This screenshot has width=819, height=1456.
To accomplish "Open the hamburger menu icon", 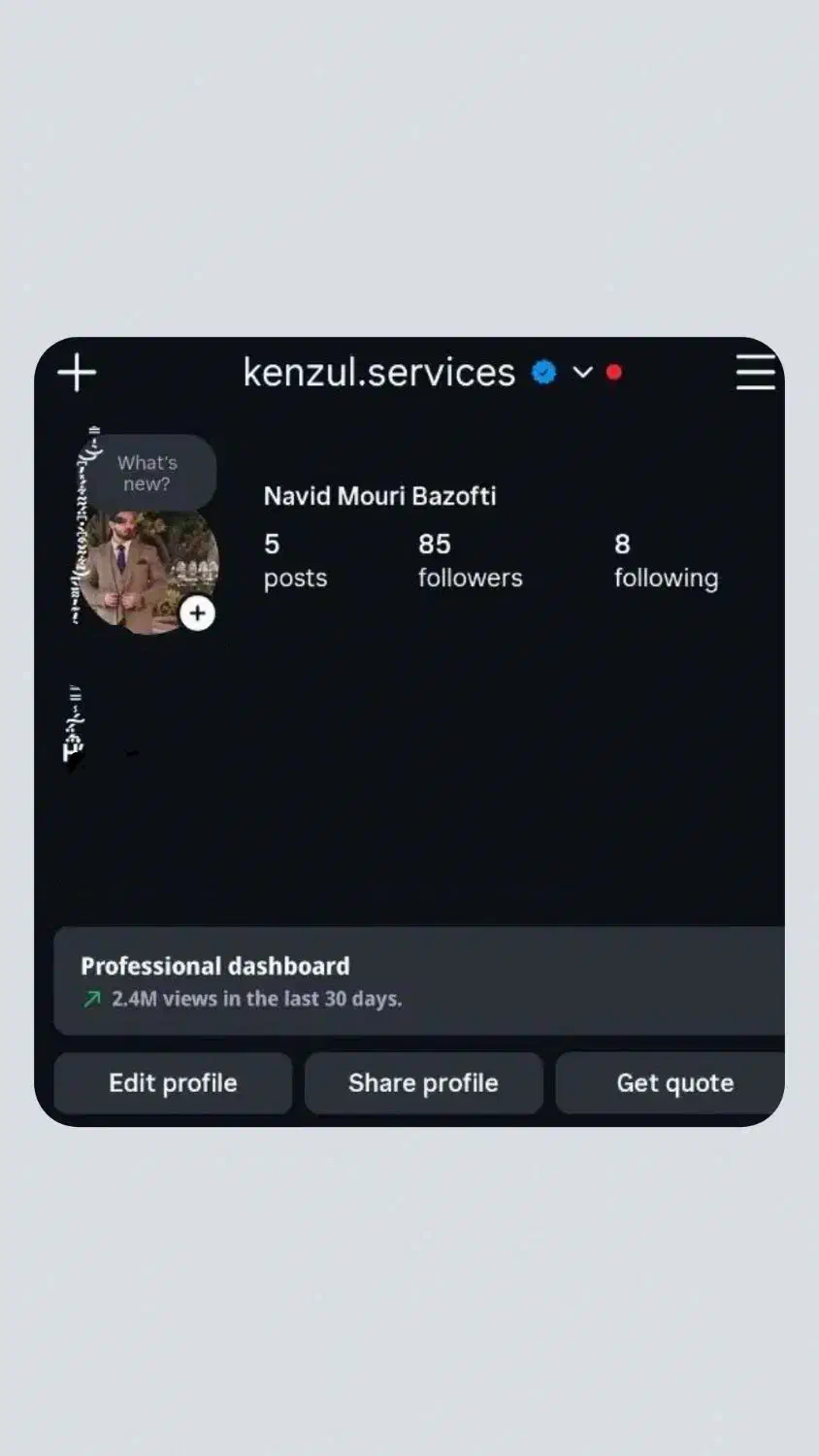I will (755, 373).
